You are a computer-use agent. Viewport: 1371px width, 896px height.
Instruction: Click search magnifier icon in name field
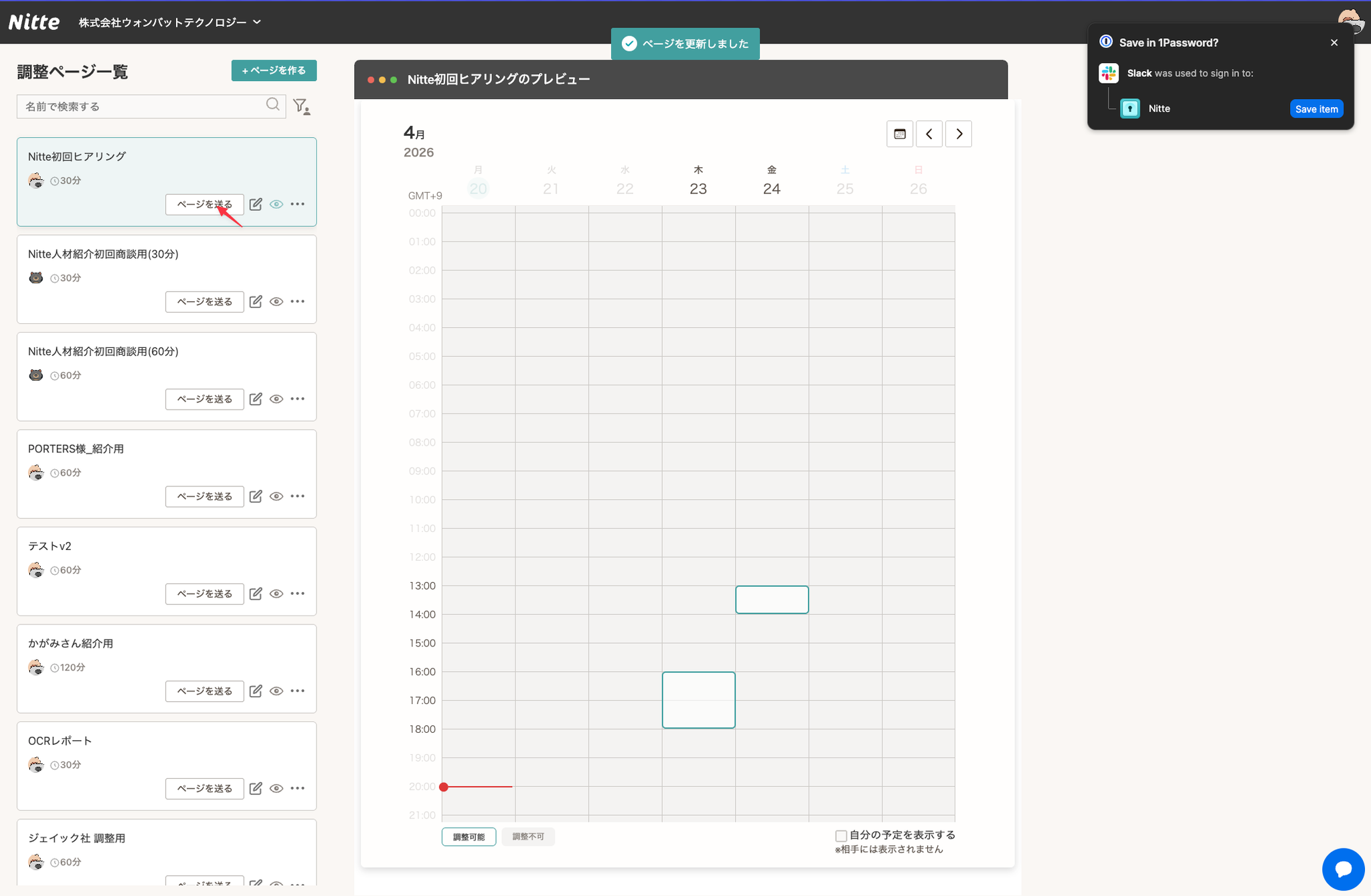(x=272, y=105)
